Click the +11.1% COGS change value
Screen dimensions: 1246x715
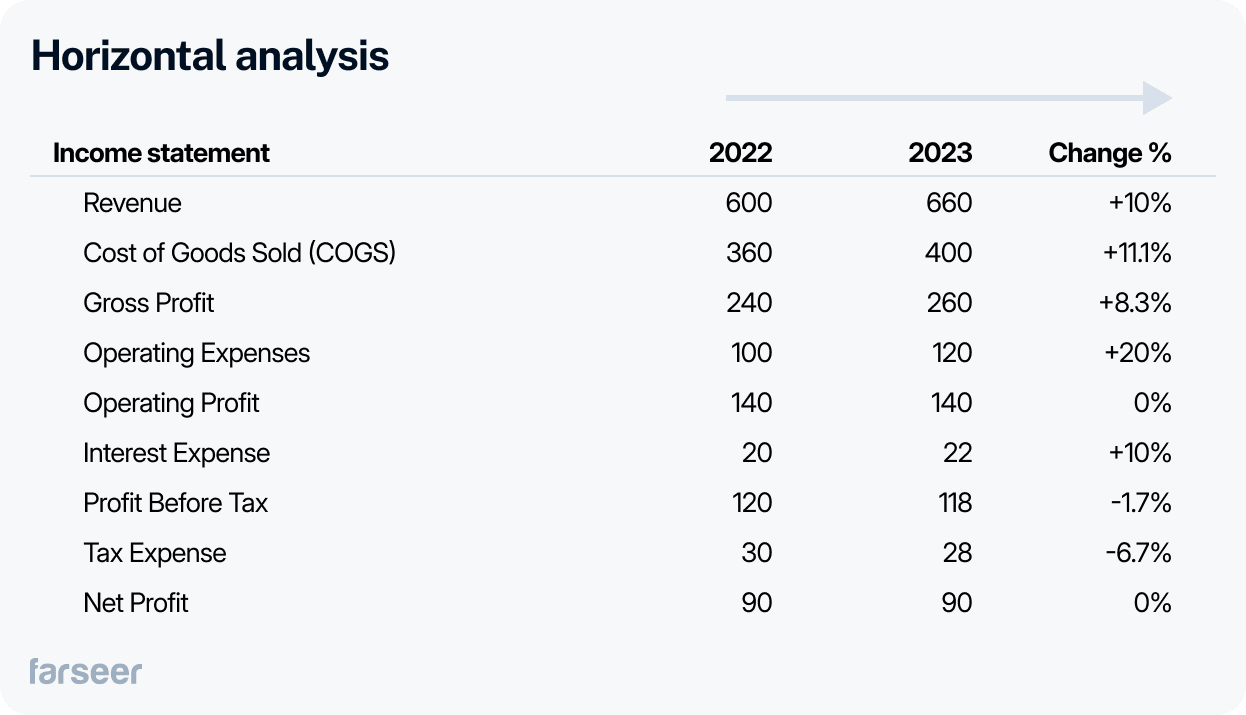coord(1137,253)
